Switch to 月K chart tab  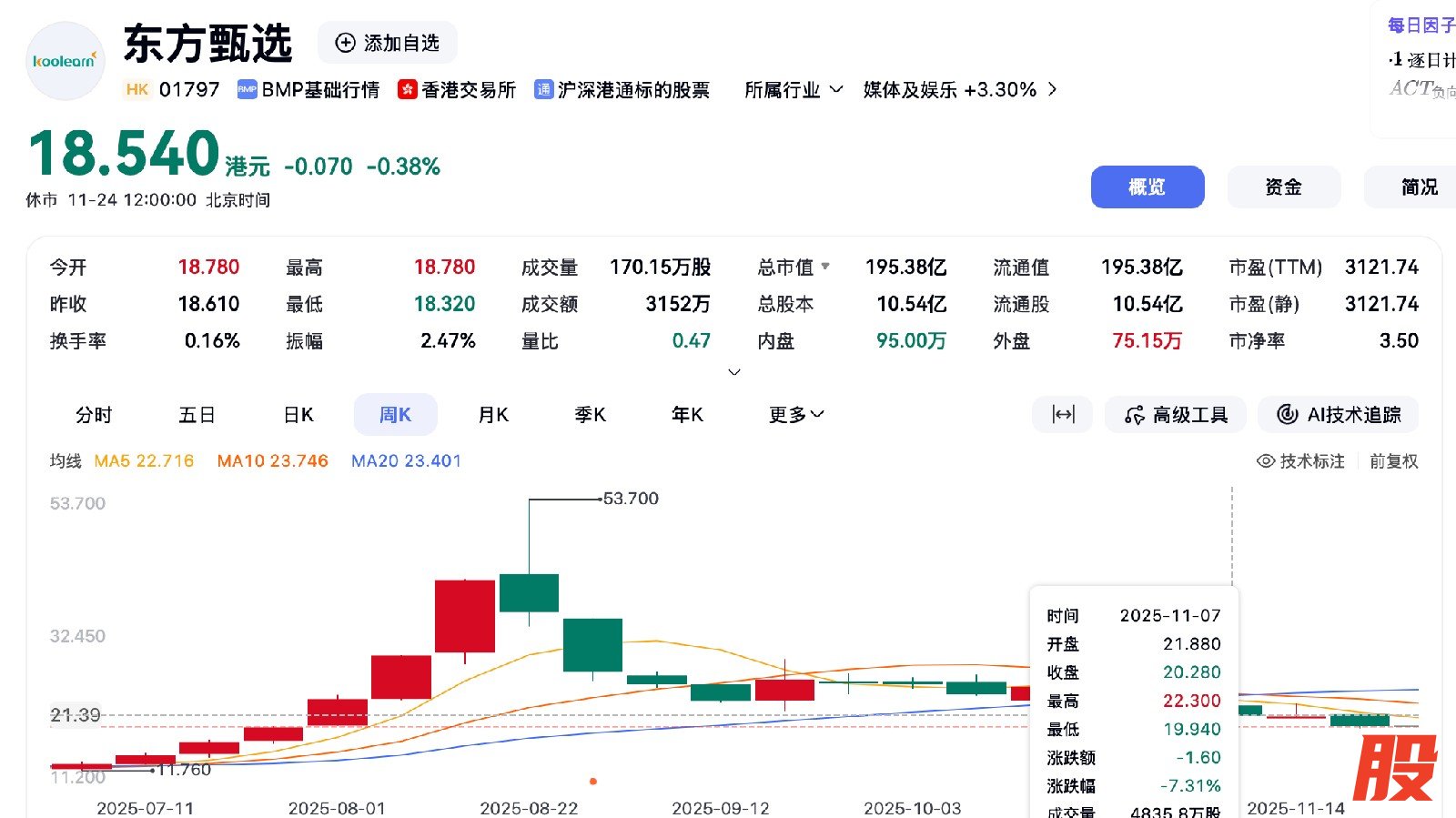tap(493, 415)
